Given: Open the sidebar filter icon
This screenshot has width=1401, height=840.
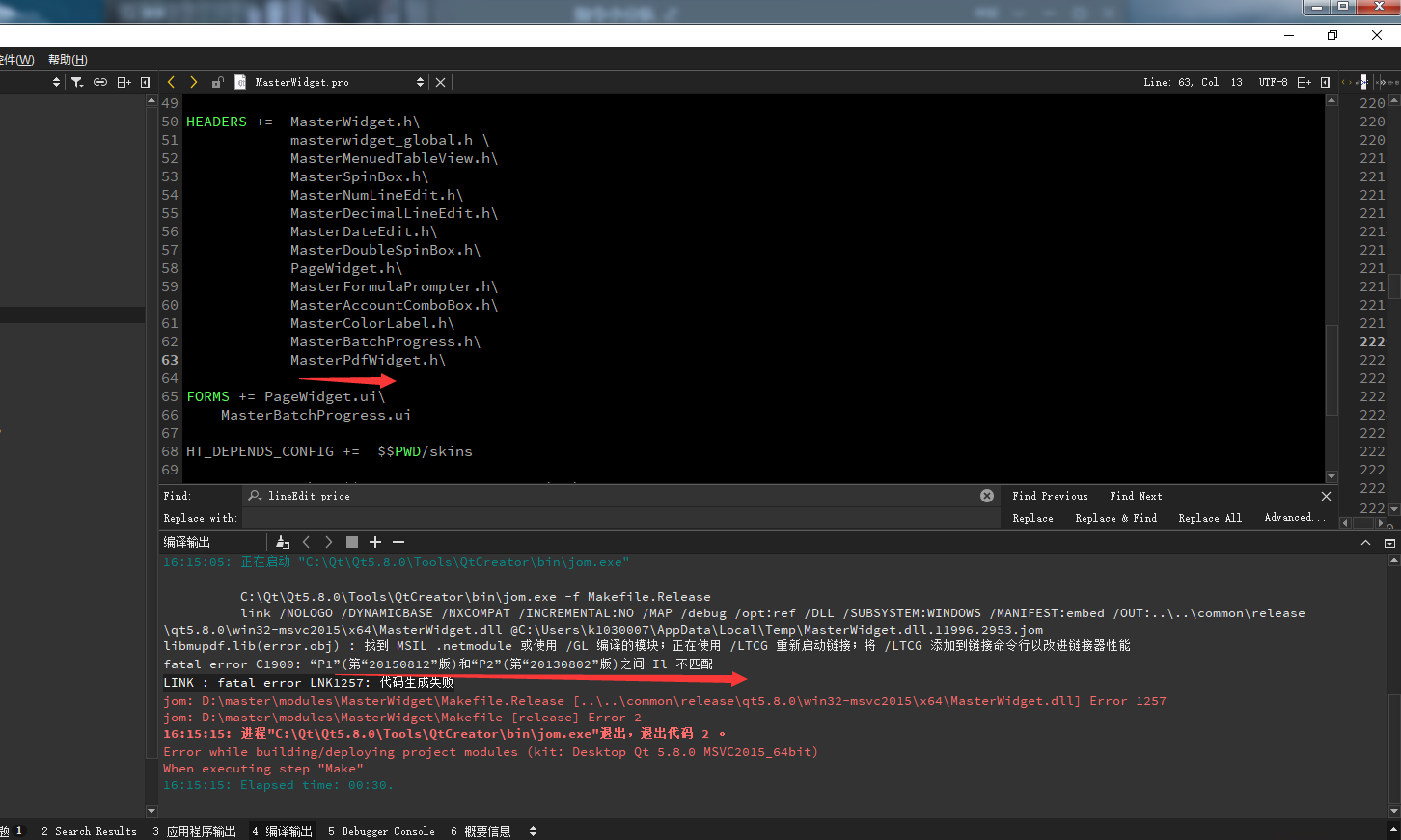Looking at the screenshot, I should click(76, 82).
